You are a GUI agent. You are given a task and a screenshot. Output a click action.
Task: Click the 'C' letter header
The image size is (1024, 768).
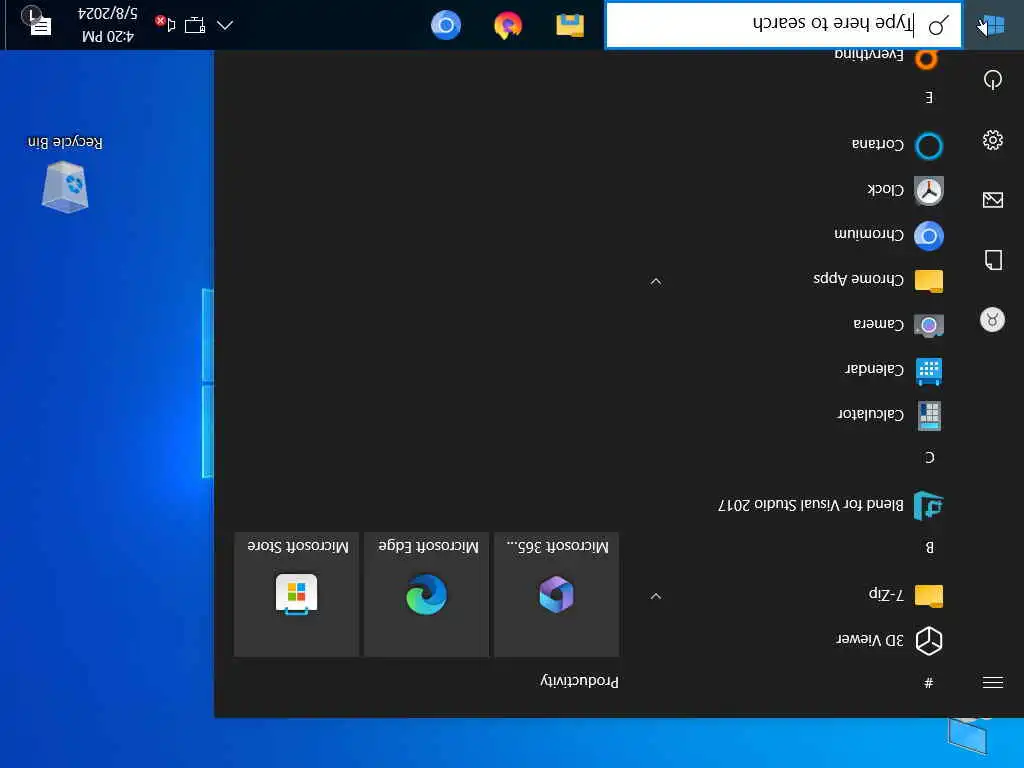(929, 457)
